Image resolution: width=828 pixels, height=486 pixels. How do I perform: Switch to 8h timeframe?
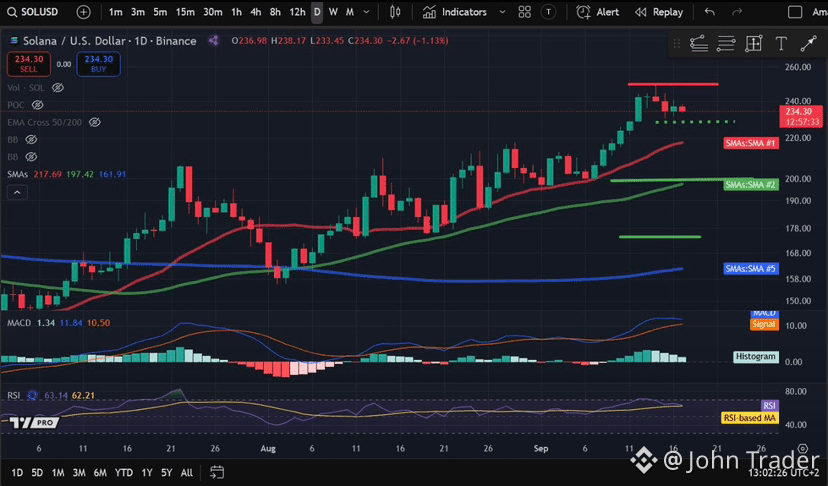(275, 12)
